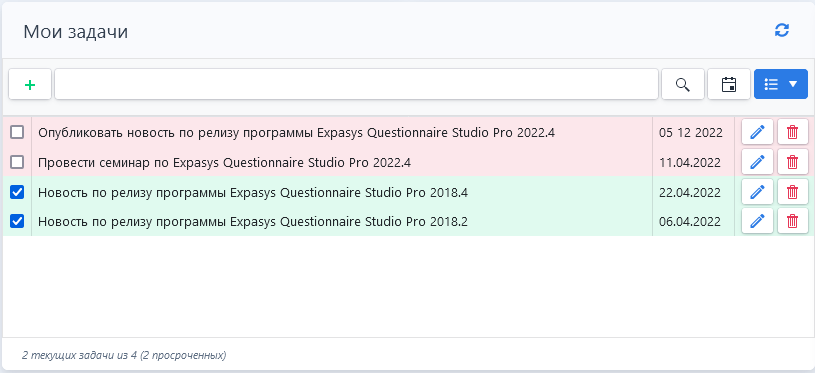
Task: Select the Провести семинар task title
Action: click(224, 163)
